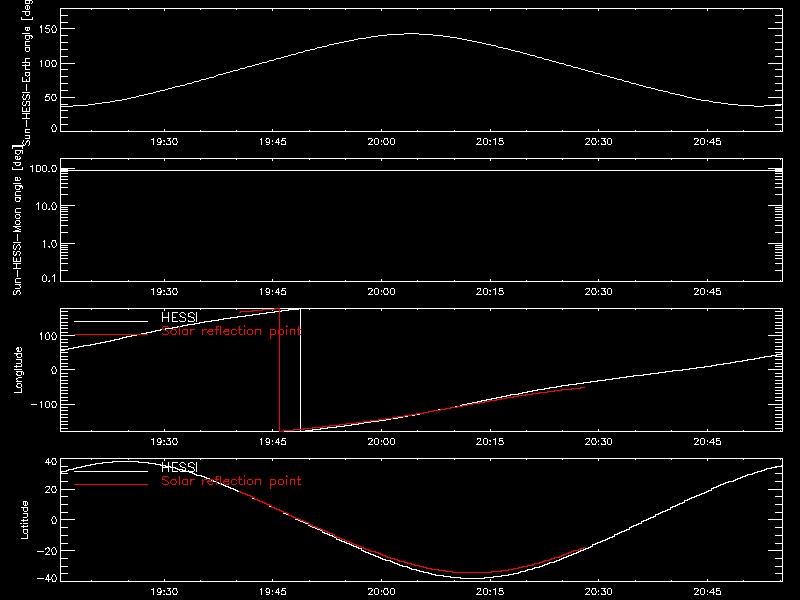This screenshot has height=600, width=800.
Task: Click red legend line in Latitude plot
Action: (x=111, y=484)
